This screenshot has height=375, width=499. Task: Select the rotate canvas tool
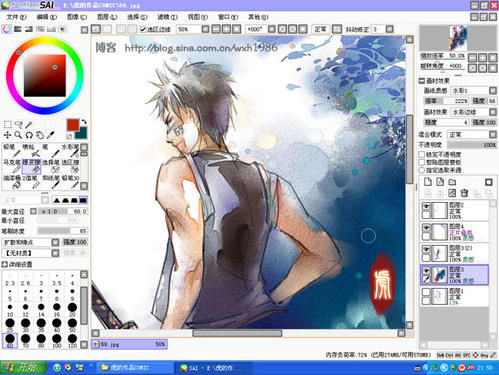[x=29, y=135]
